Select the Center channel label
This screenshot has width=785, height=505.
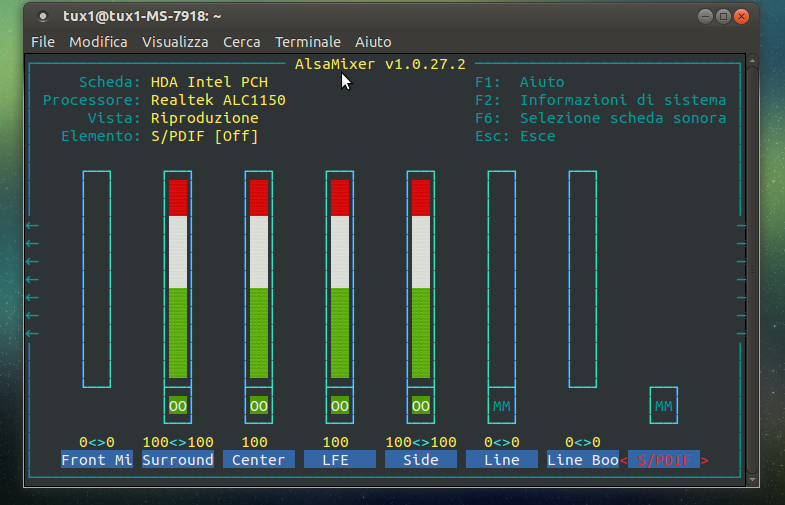coord(259,460)
